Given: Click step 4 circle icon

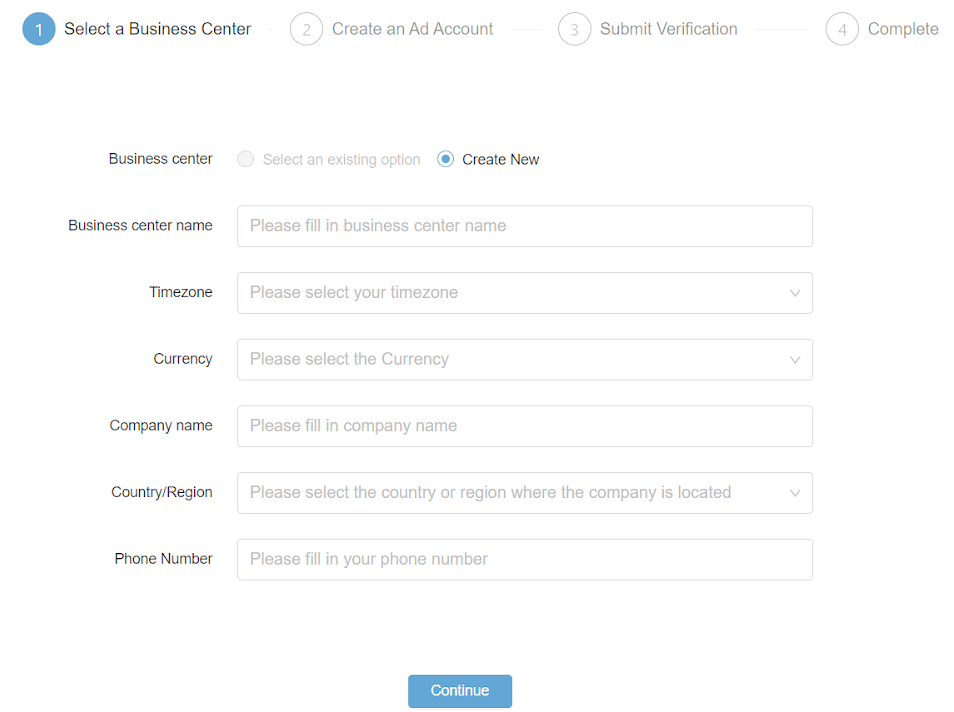Looking at the screenshot, I should (x=842, y=29).
